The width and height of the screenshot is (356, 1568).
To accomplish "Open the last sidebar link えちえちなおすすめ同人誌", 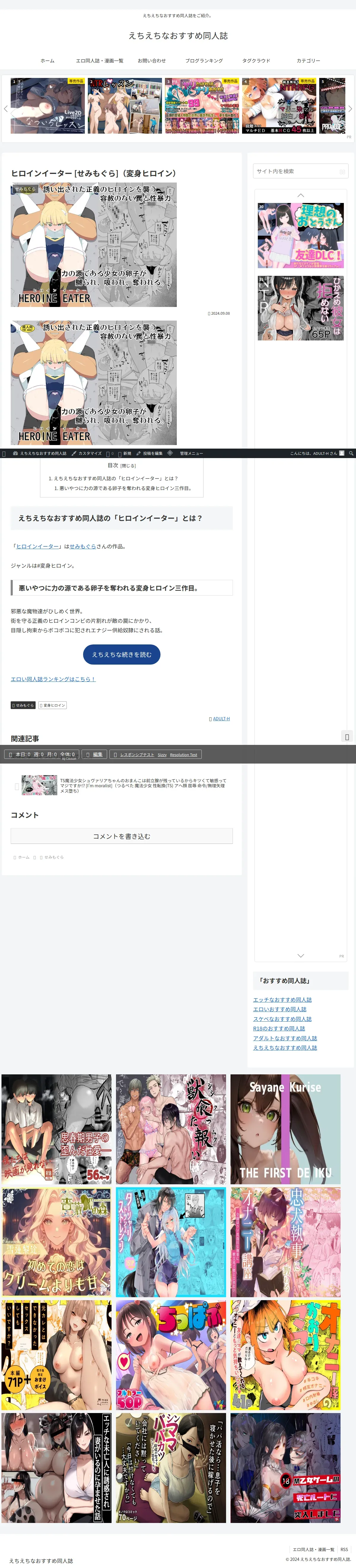I will click(285, 1048).
